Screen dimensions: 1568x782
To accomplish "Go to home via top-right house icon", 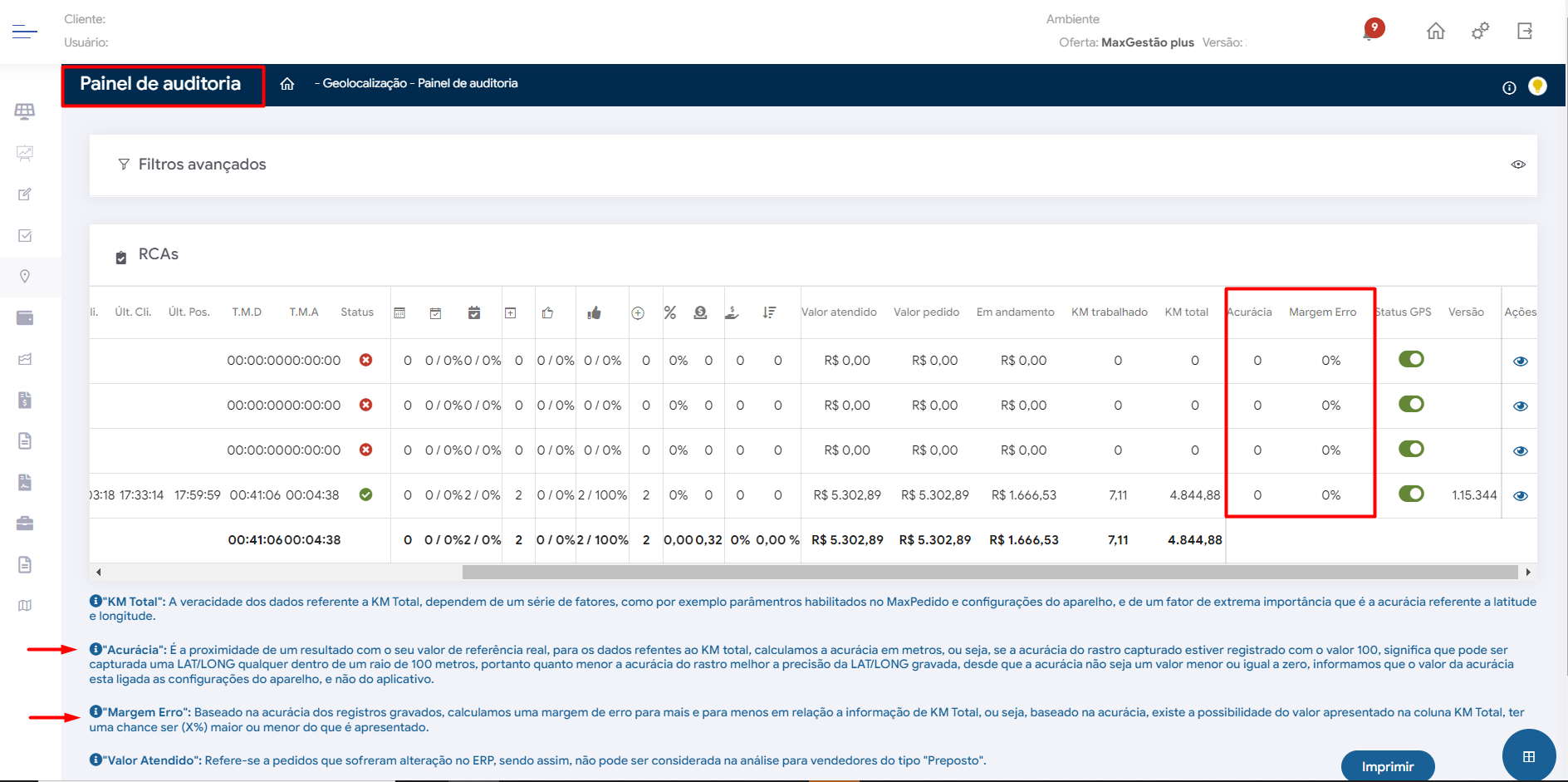I will click(x=1435, y=32).
